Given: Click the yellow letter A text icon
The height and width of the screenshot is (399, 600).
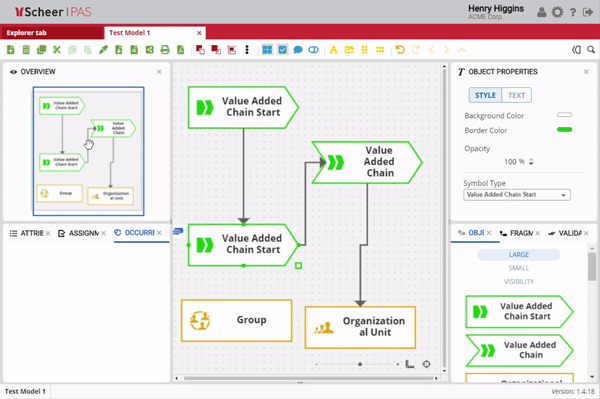Looking at the screenshot, I should [x=334, y=50].
